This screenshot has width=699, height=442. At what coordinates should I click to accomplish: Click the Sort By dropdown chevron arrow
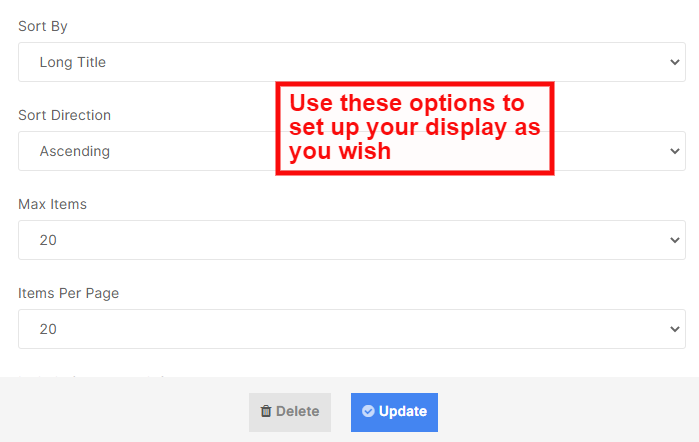pos(674,62)
